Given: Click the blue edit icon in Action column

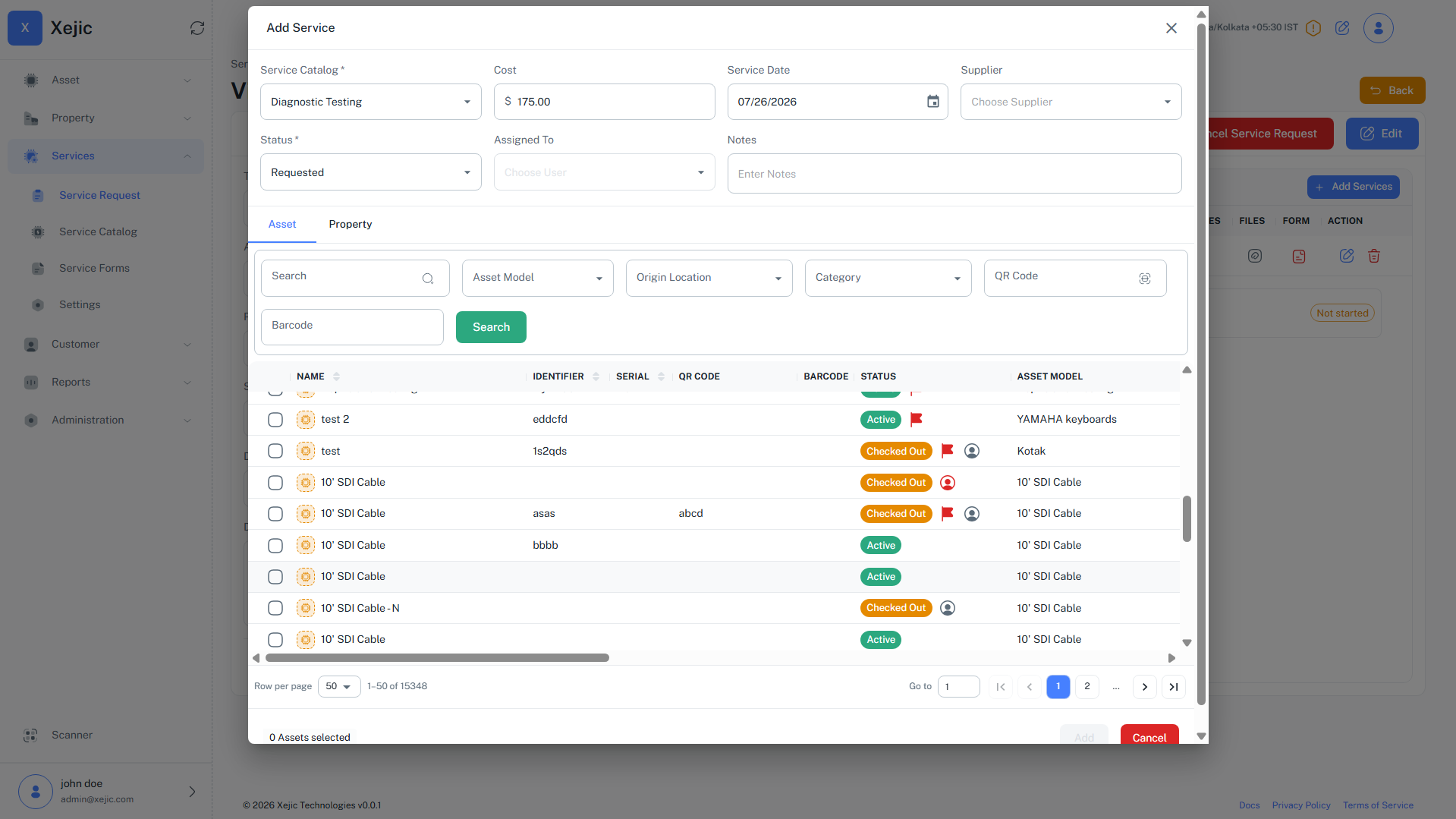Looking at the screenshot, I should point(1347,256).
